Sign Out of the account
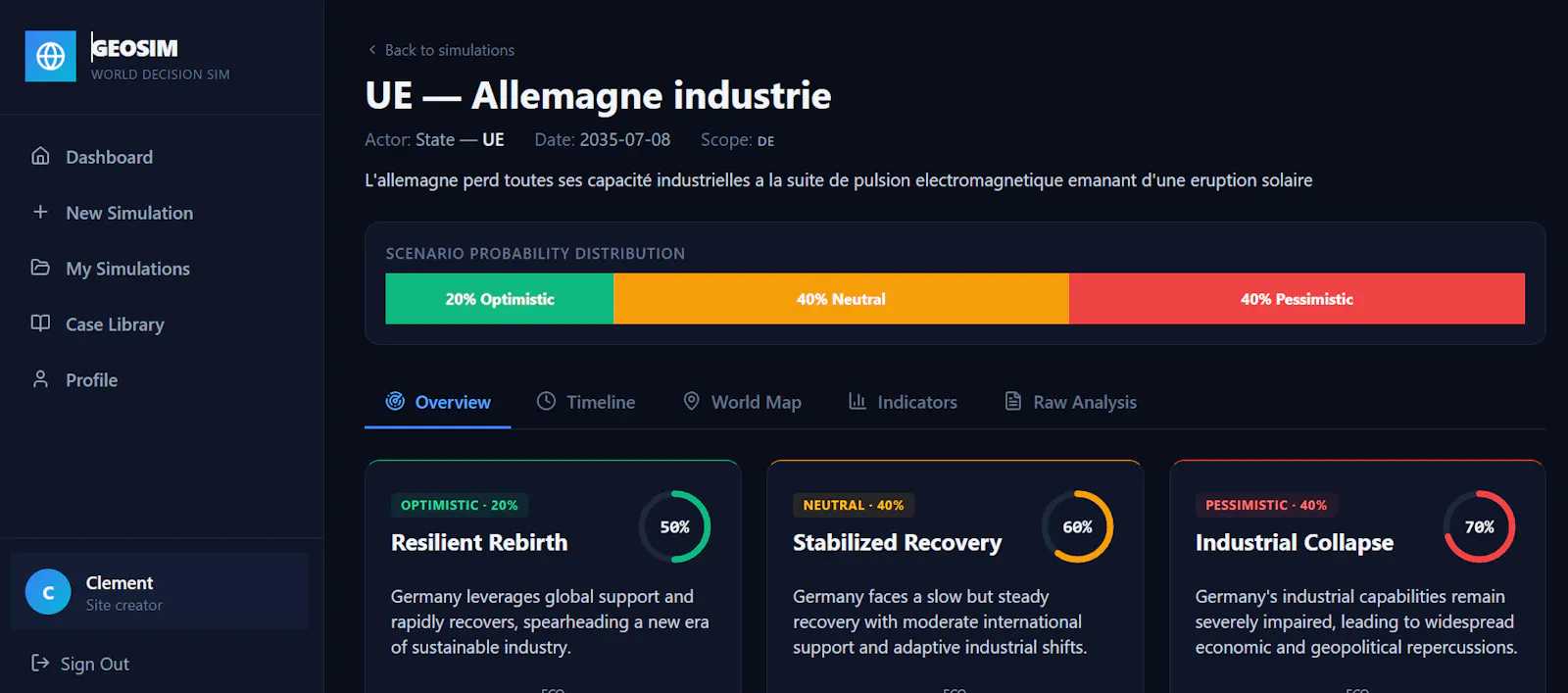 pos(80,664)
